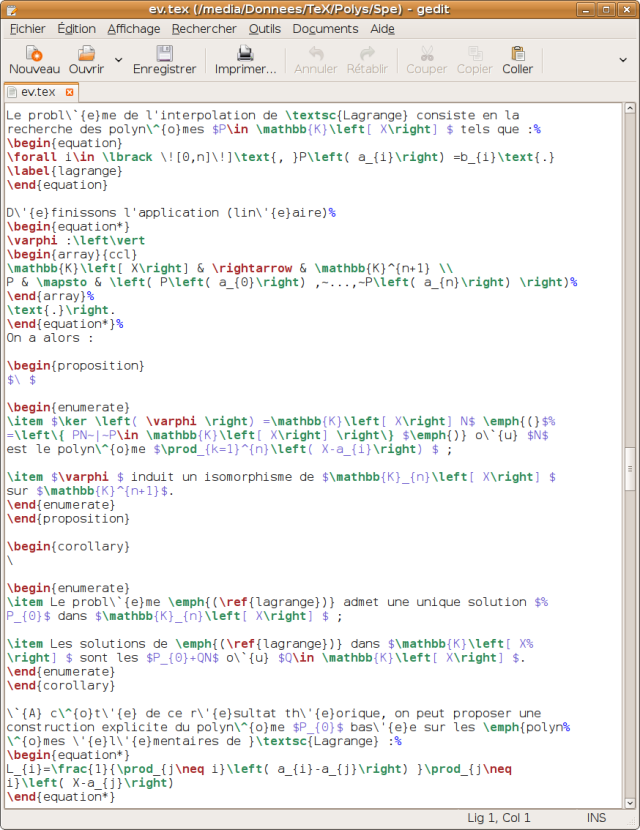Expand recent files arrow next to Ouvrir
The image size is (640, 830).
tap(119, 60)
